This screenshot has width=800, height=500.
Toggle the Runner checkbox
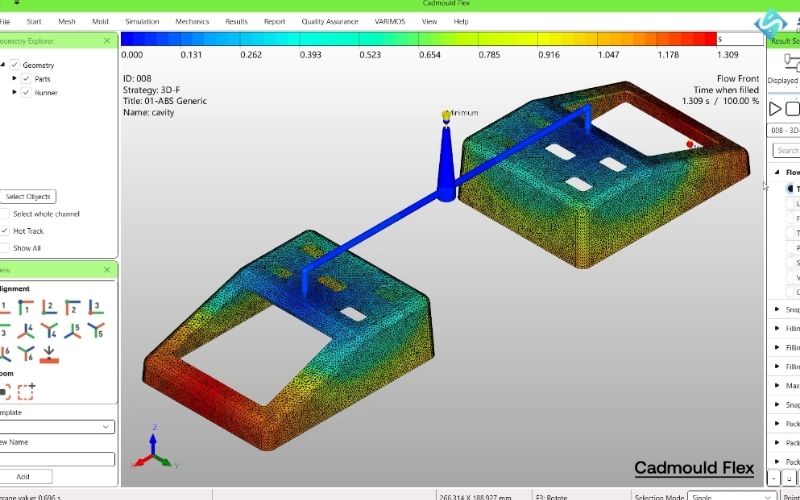[x=26, y=92]
